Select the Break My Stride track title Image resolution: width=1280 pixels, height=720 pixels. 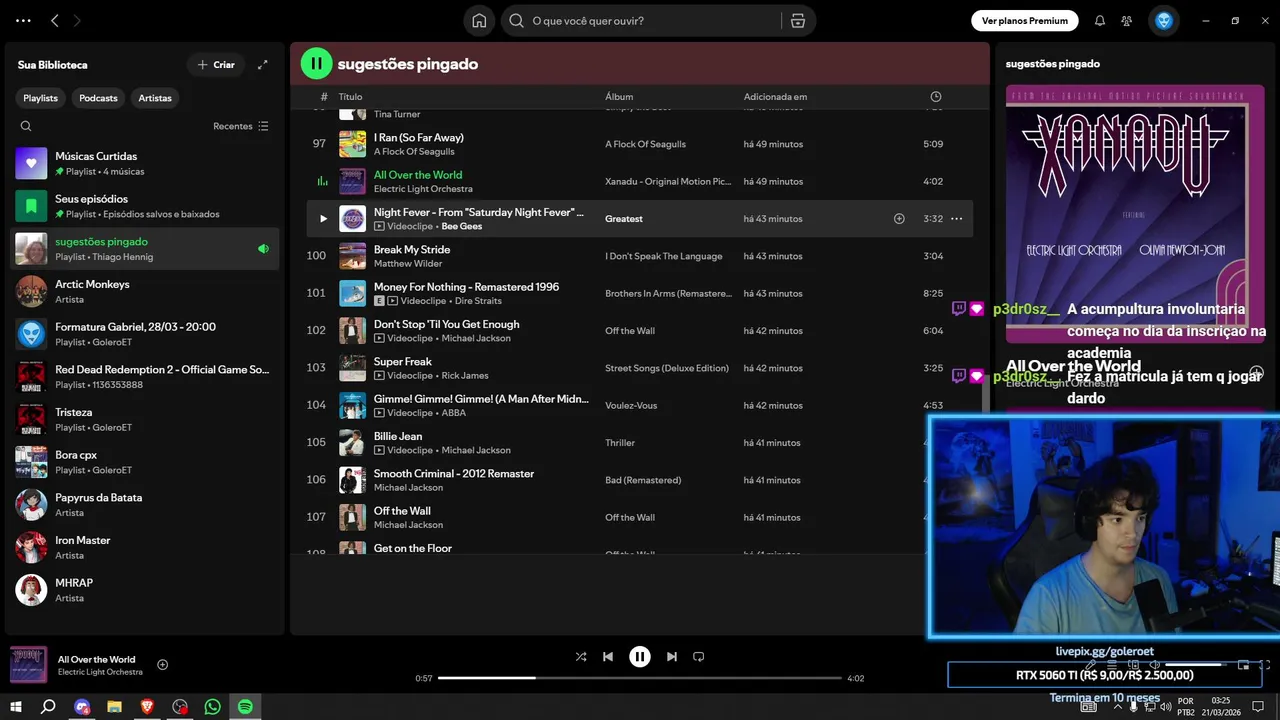[412, 250]
